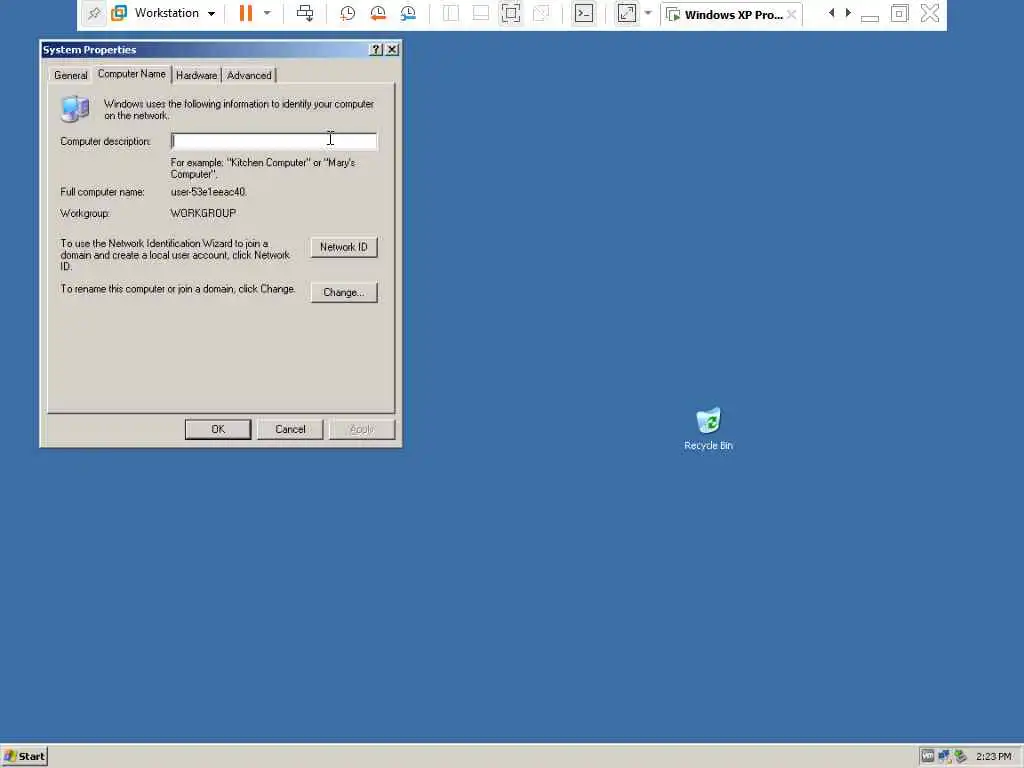
Task: Revert the VM to its snapshot
Action: click(377, 13)
